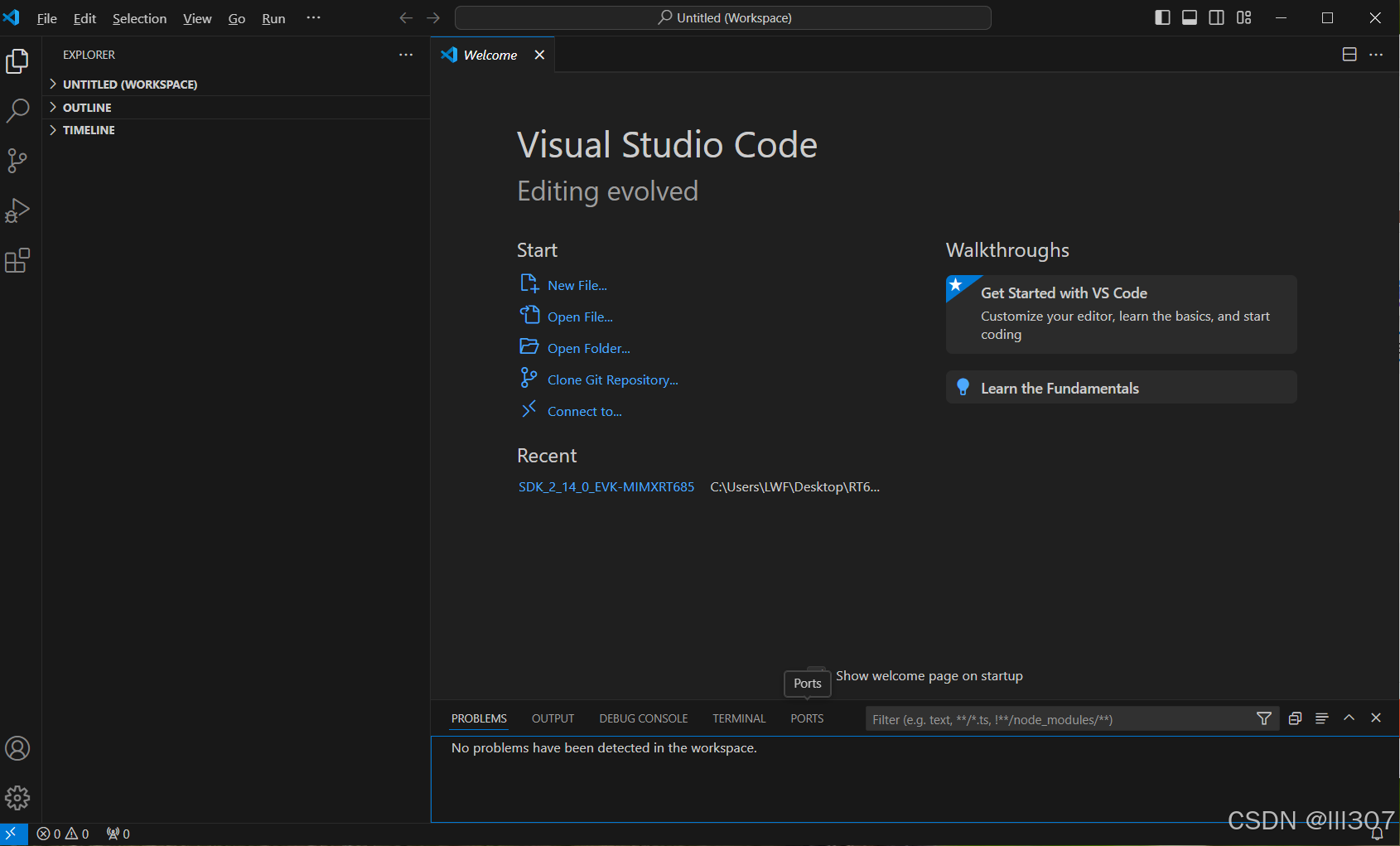
Task: Split the editor with the split icon
Action: click(1349, 55)
